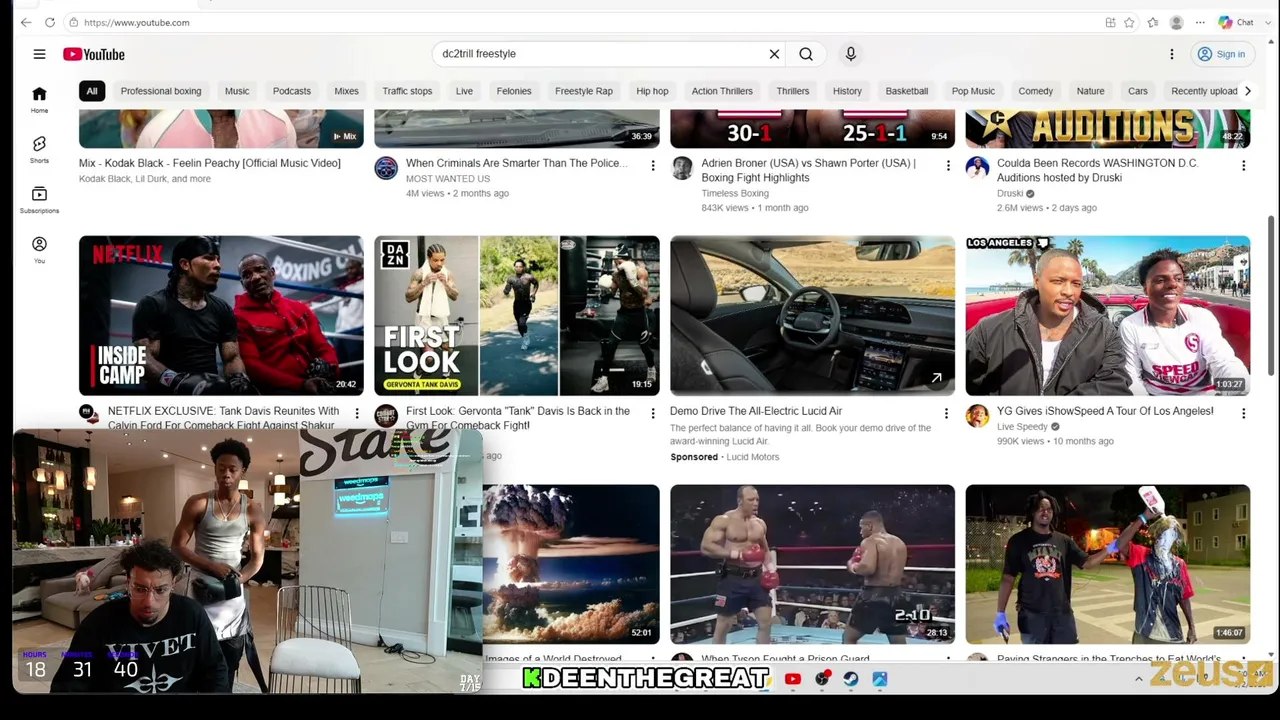Open the DAZN First Look thumbnail
The height and width of the screenshot is (720, 1280).
pyautogui.click(x=517, y=316)
